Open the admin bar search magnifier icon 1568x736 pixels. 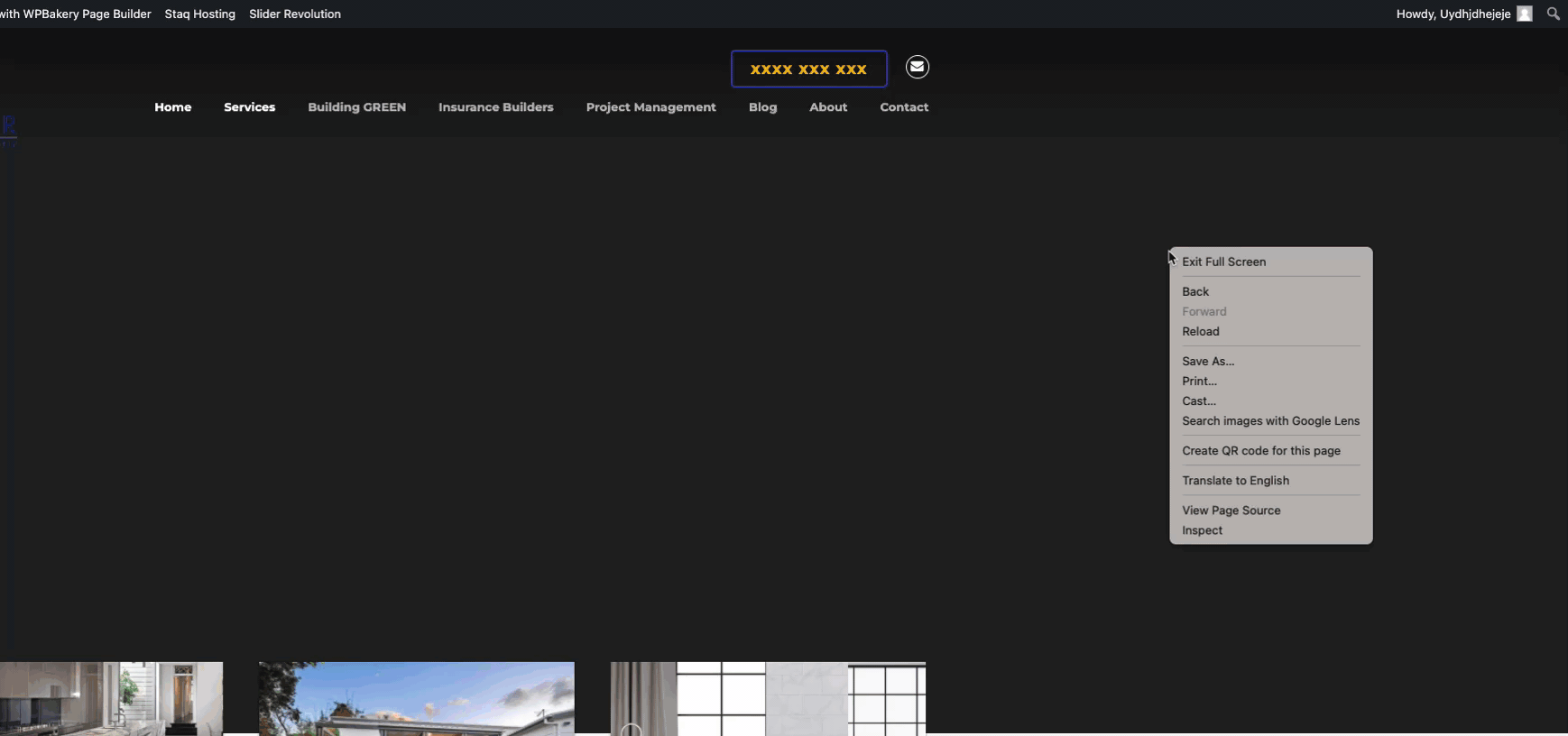coord(1553,14)
